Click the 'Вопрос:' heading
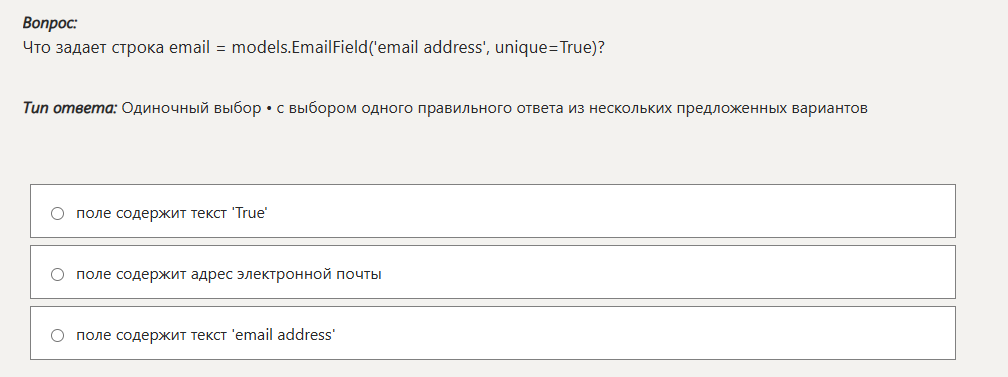The height and width of the screenshot is (377, 1008). [x=50, y=23]
